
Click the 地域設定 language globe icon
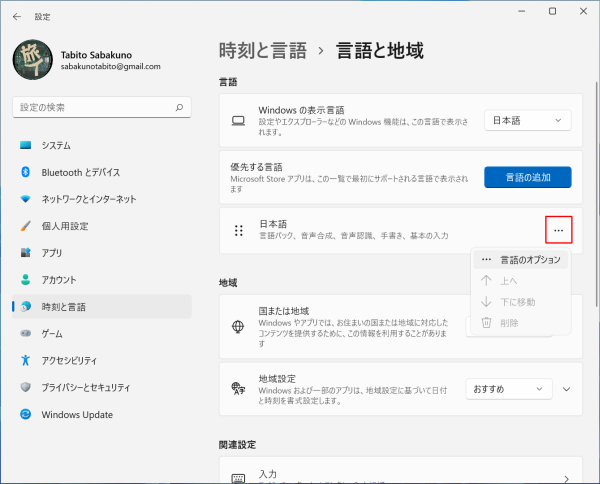click(x=238, y=389)
